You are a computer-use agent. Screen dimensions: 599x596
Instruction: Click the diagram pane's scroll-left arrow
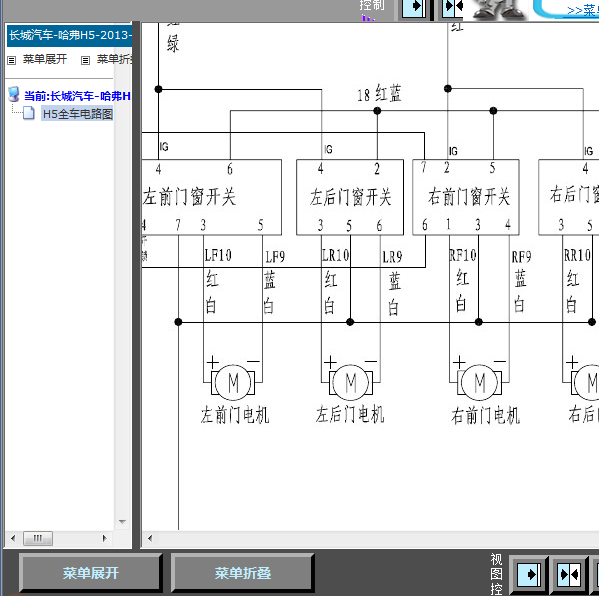pos(150,538)
